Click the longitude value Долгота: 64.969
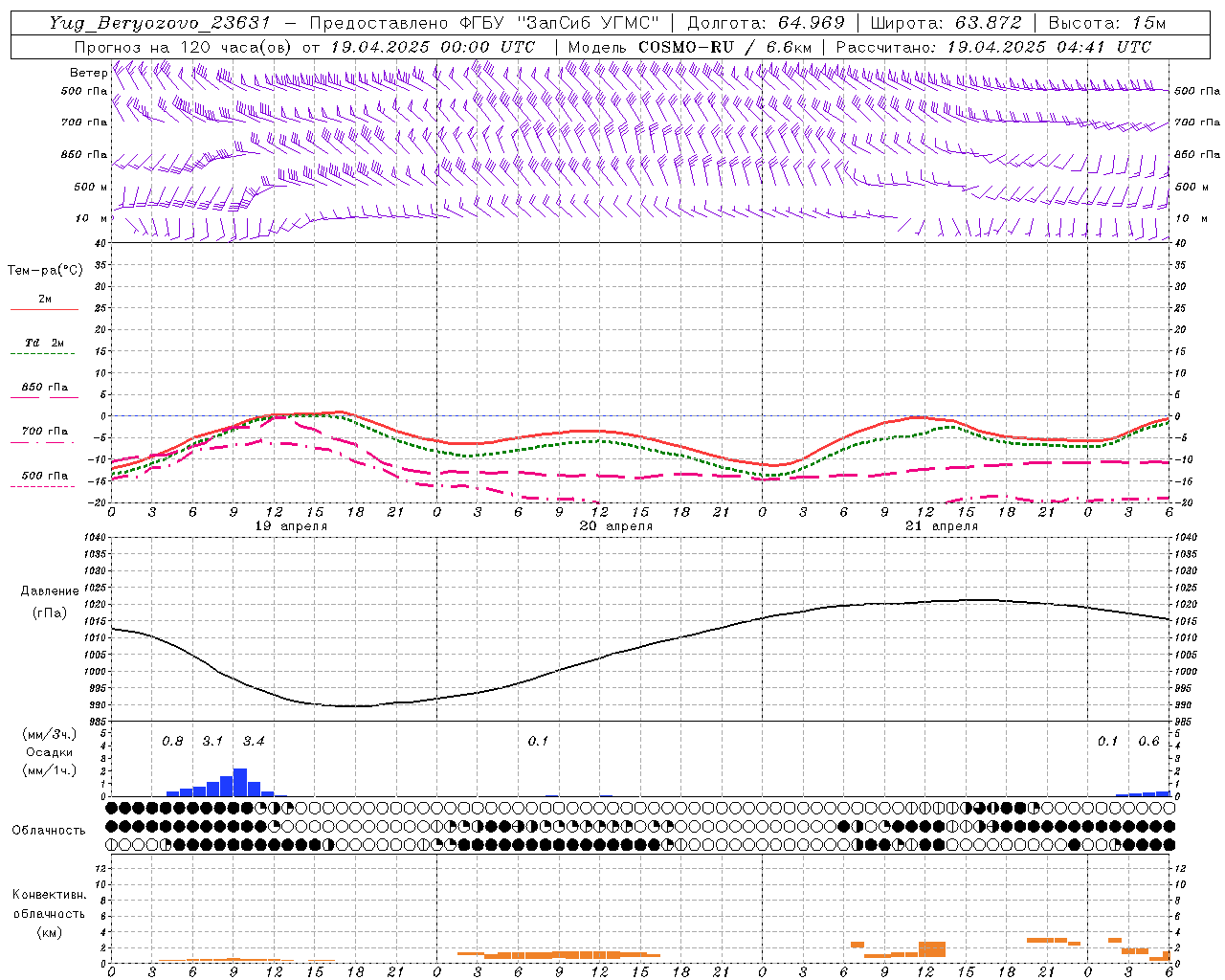This screenshot has height=980, width=1225. 766,23
